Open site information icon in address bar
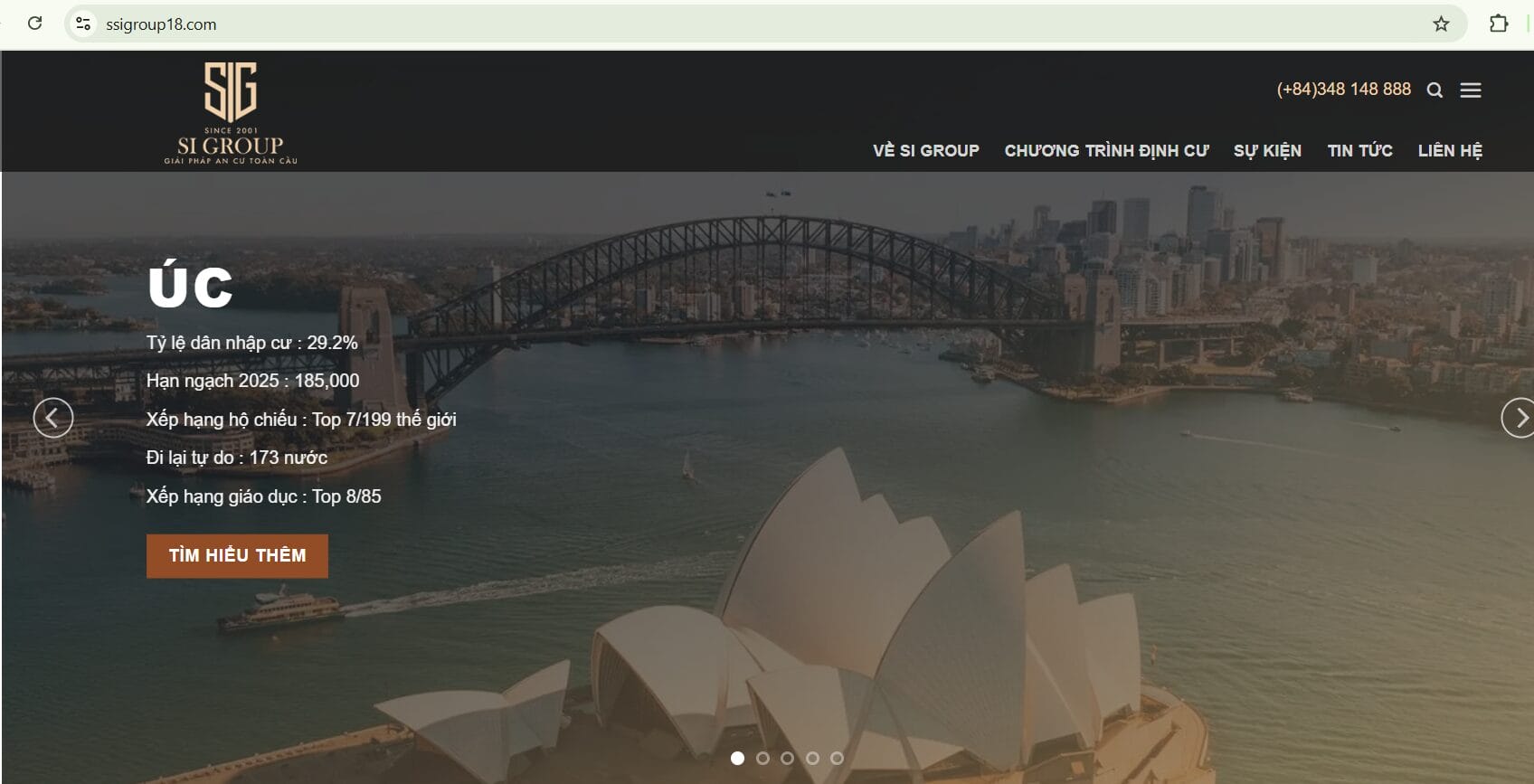 tap(83, 24)
